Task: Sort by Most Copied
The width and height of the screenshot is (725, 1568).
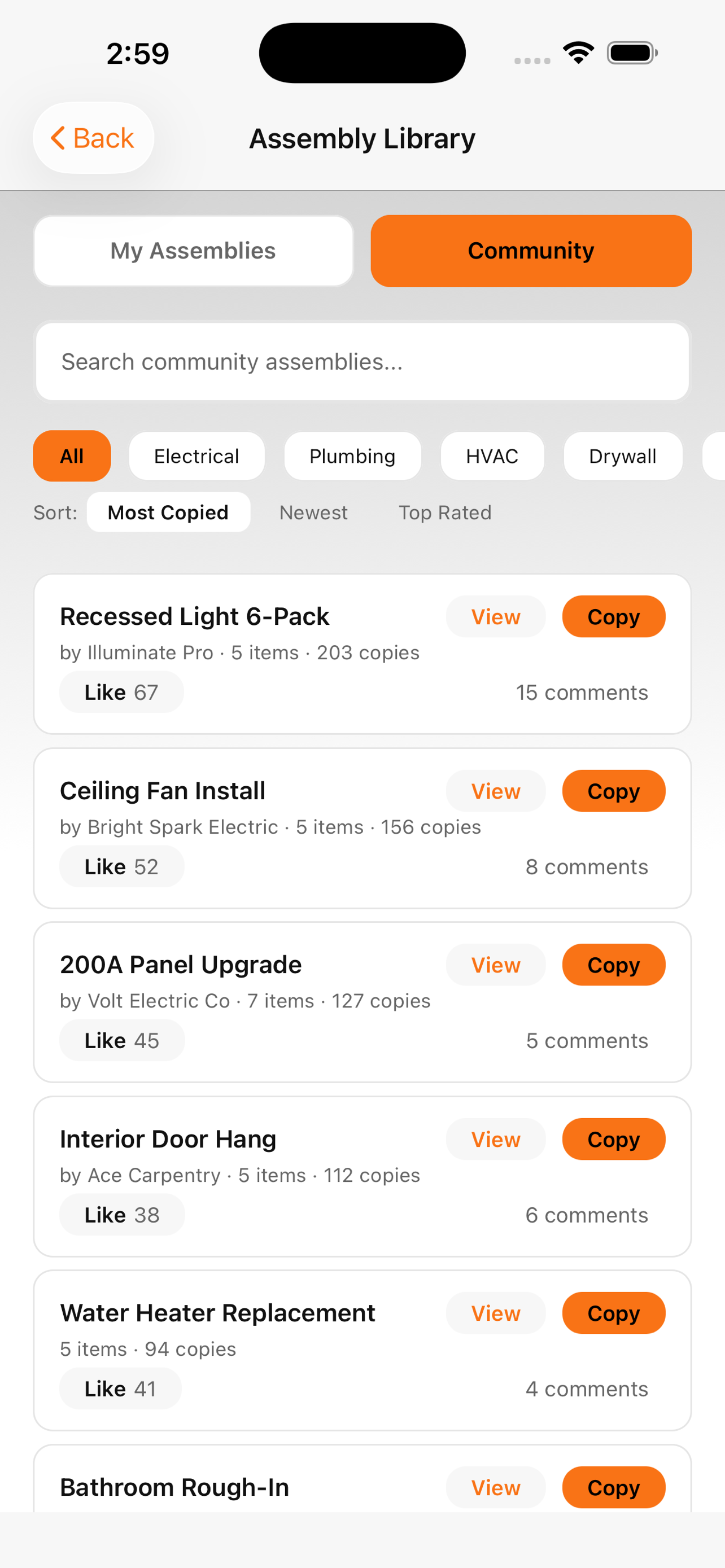Action: (168, 513)
